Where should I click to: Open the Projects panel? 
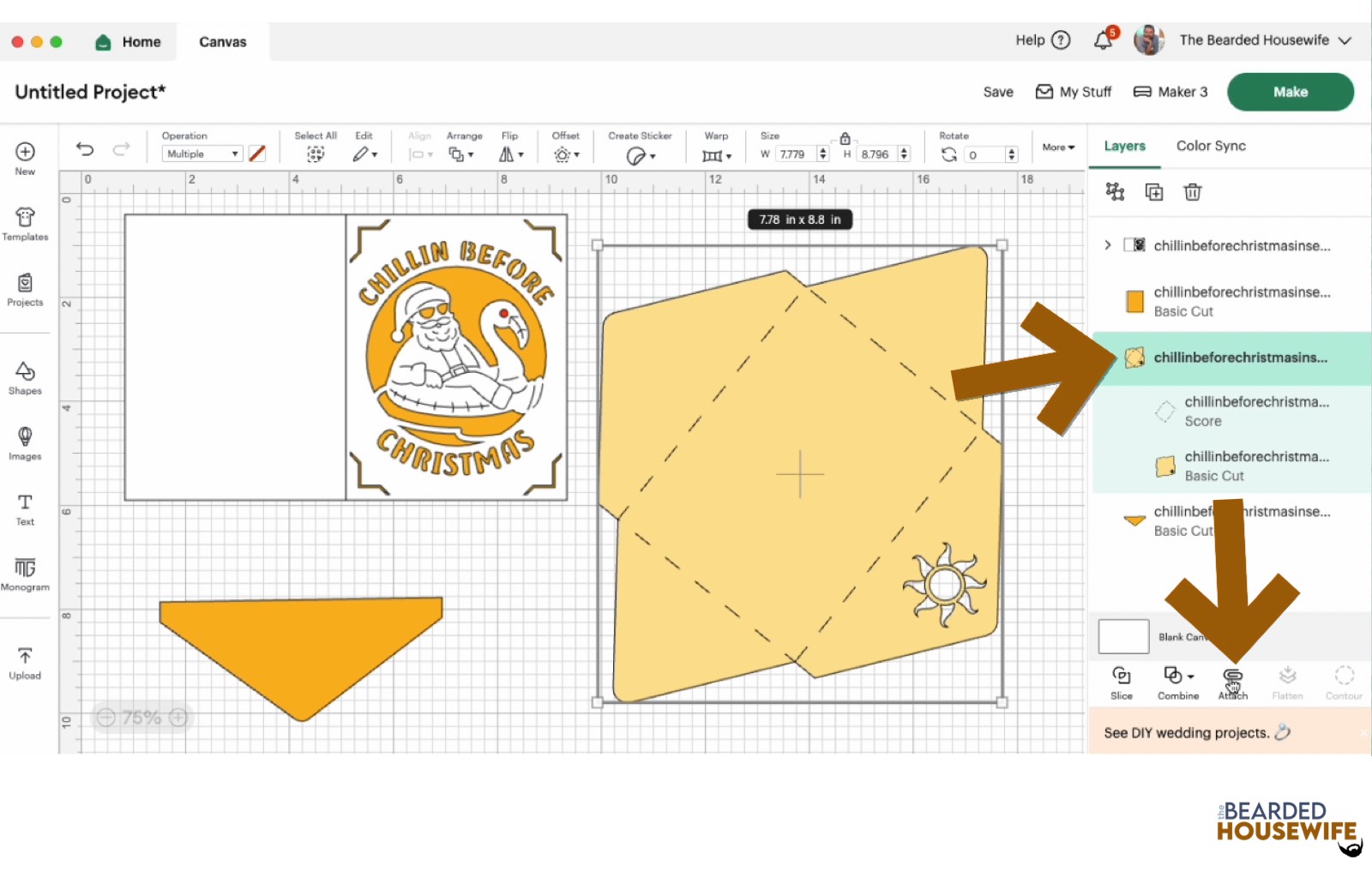[25, 290]
